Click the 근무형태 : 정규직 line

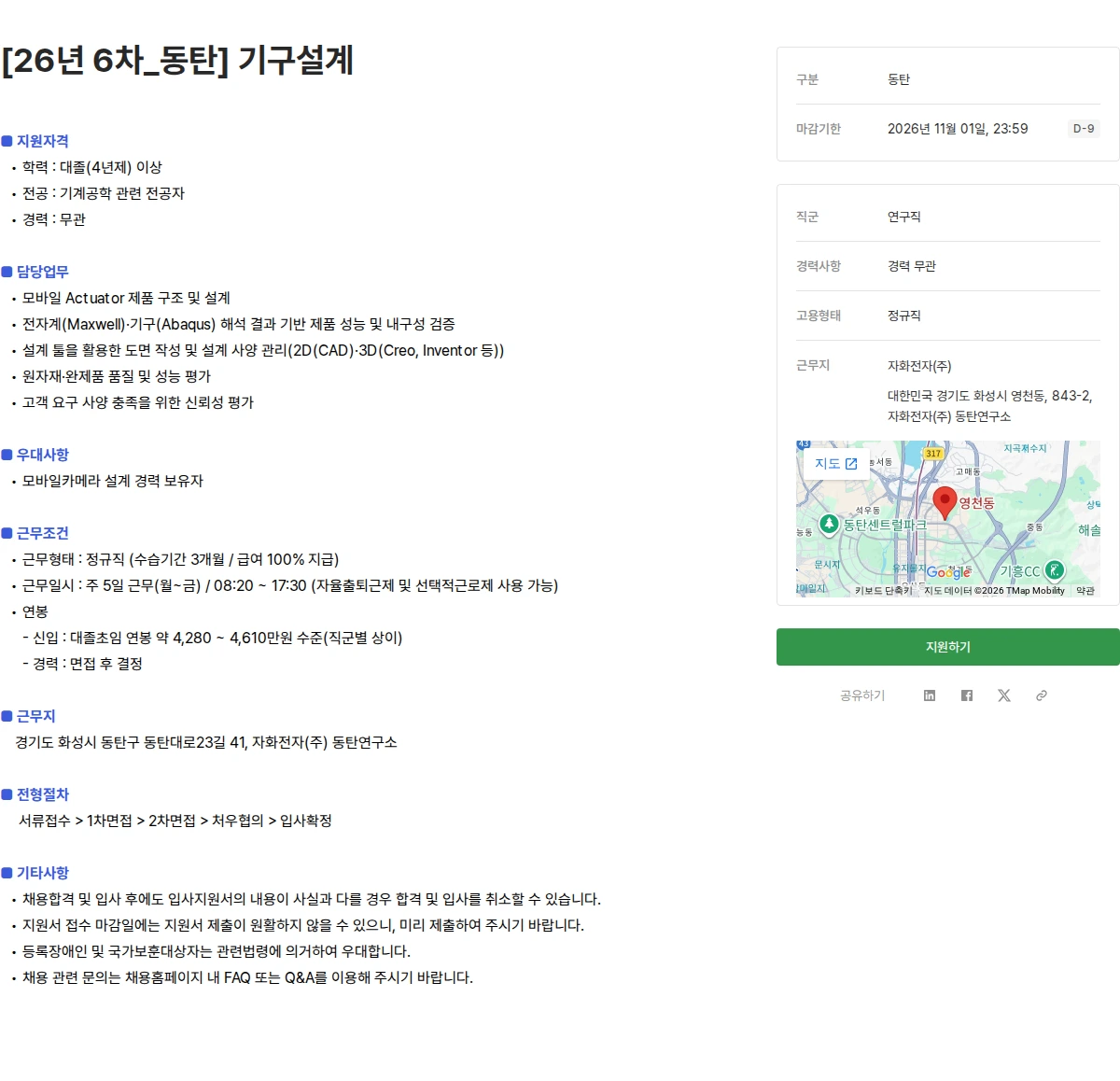point(181,559)
